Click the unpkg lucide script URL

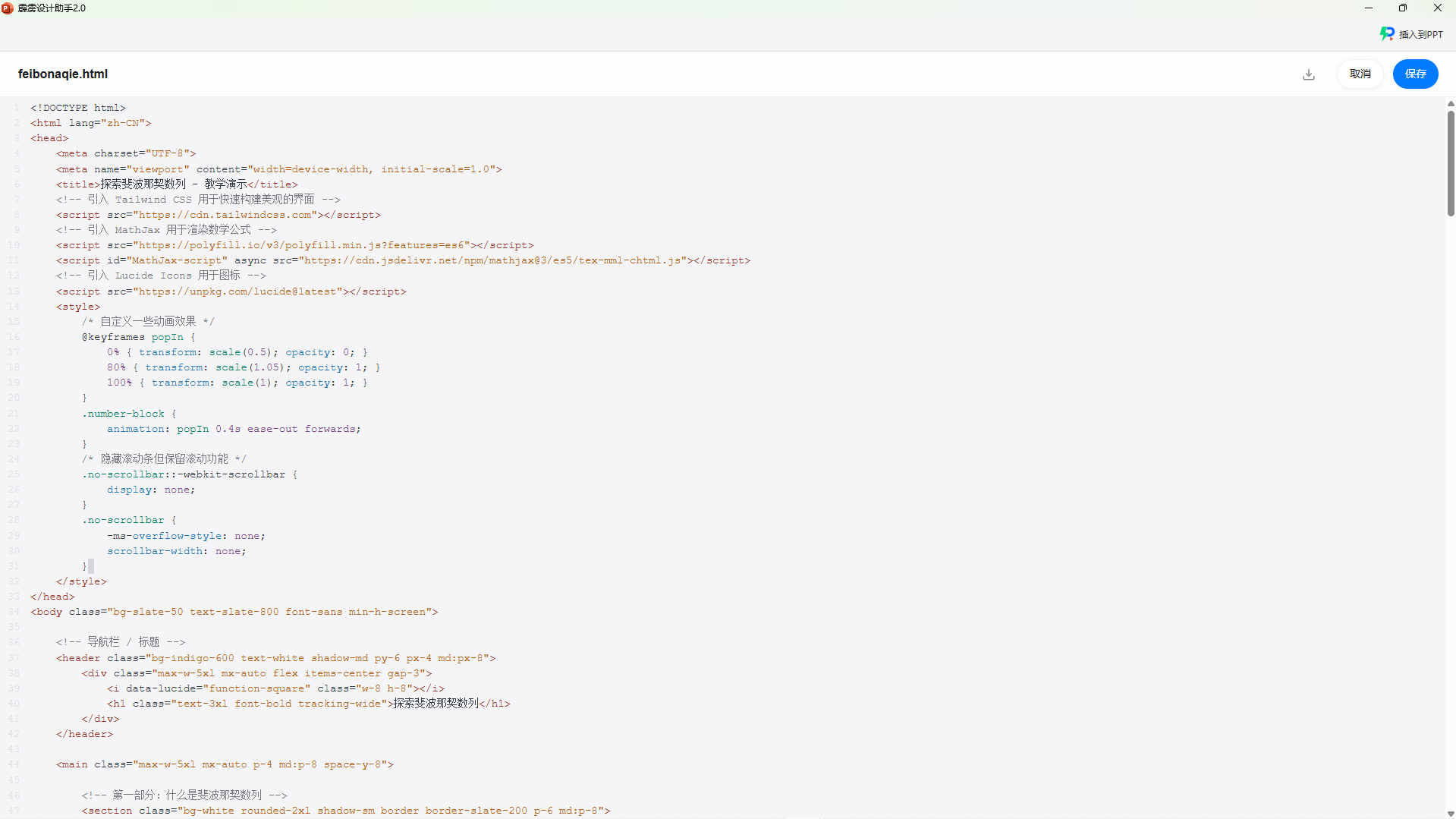coord(237,291)
